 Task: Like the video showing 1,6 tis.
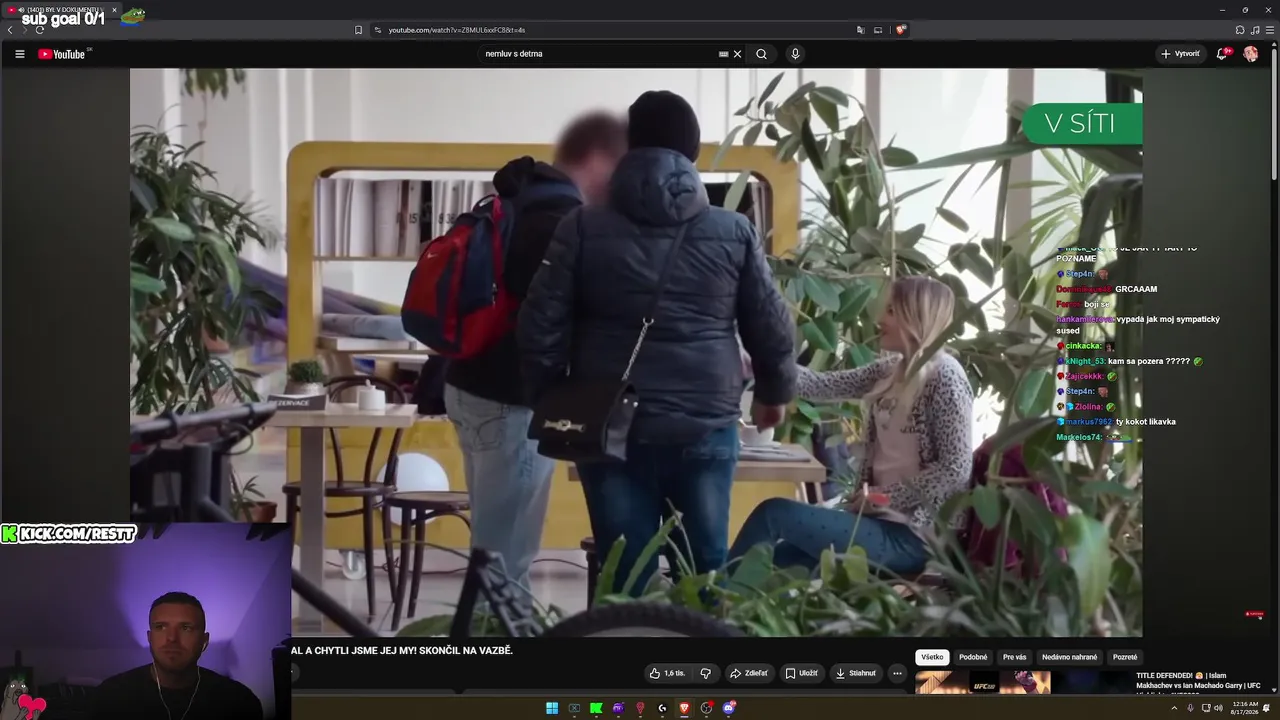coord(667,673)
